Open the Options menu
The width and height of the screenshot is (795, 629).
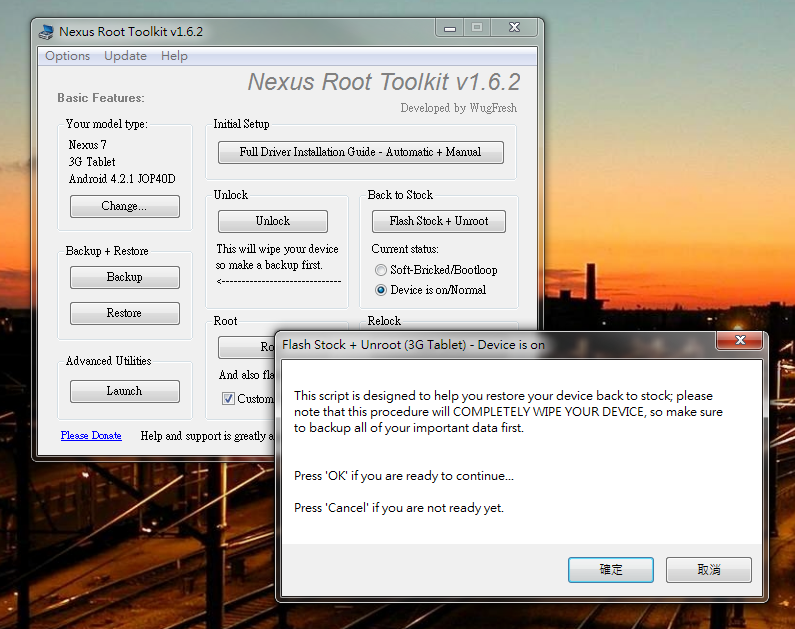coord(67,56)
